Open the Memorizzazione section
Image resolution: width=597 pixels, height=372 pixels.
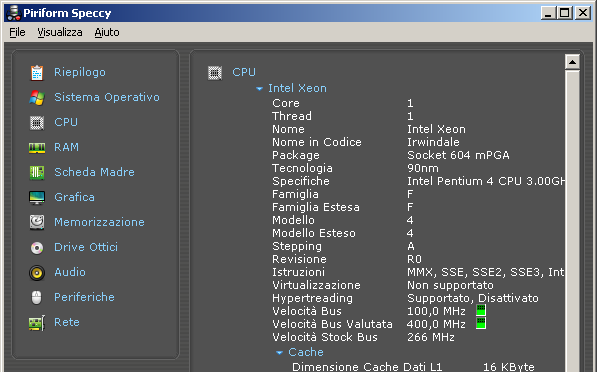99,222
